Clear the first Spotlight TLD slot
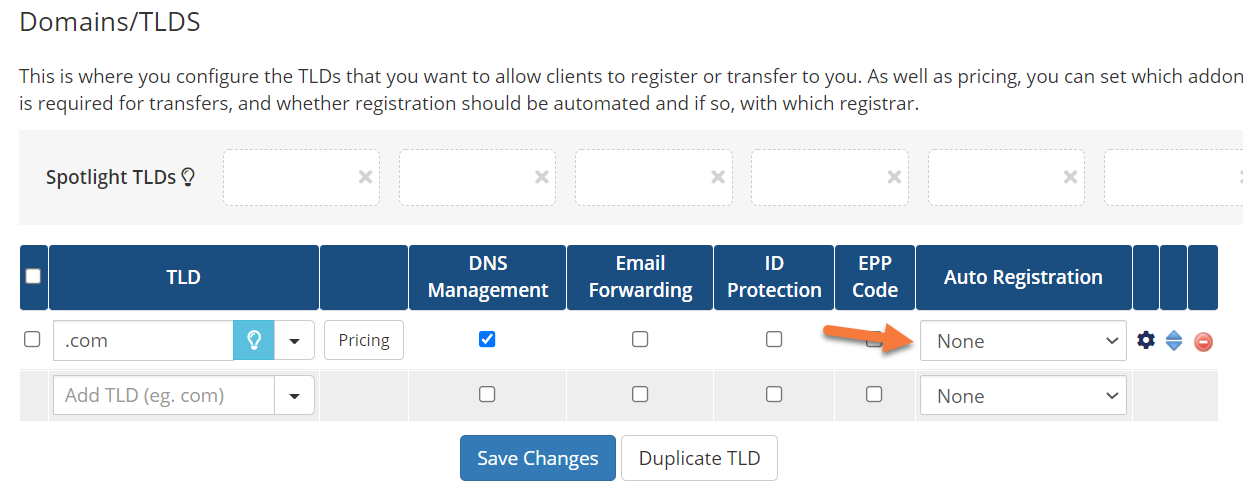The height and width of the screenshot is (497, 1243). [x=365, y=177]
